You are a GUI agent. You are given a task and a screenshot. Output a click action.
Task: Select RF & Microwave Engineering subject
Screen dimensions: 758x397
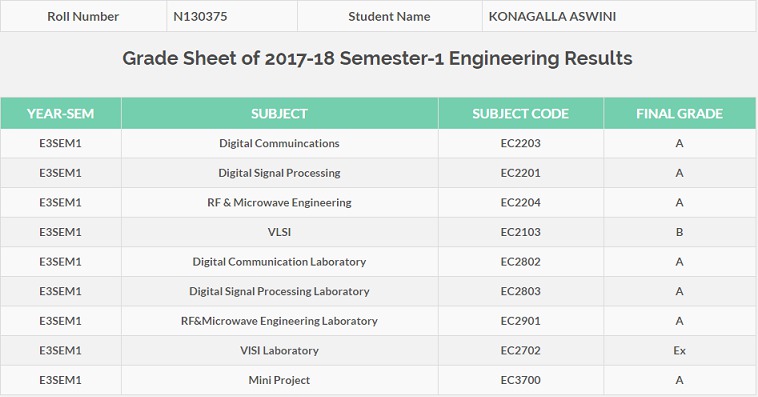point(279,203)
